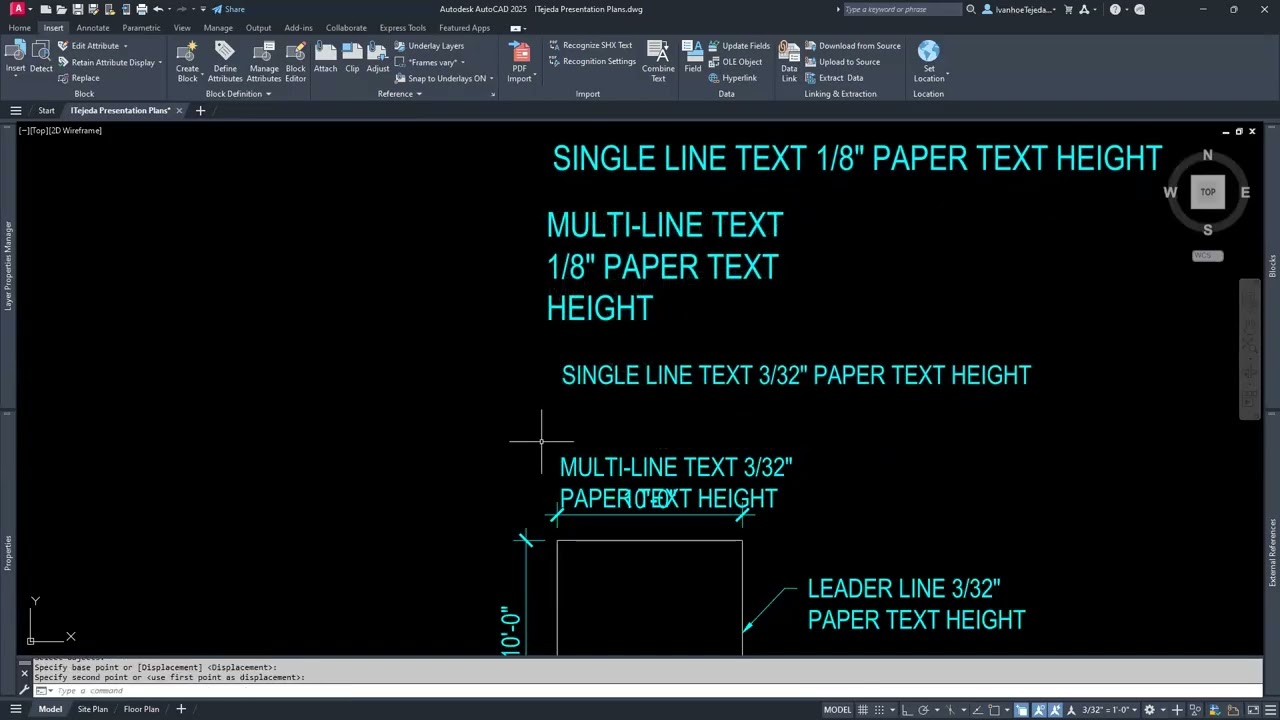
Task: Click the Insert block icon
Action: point(15,56)
